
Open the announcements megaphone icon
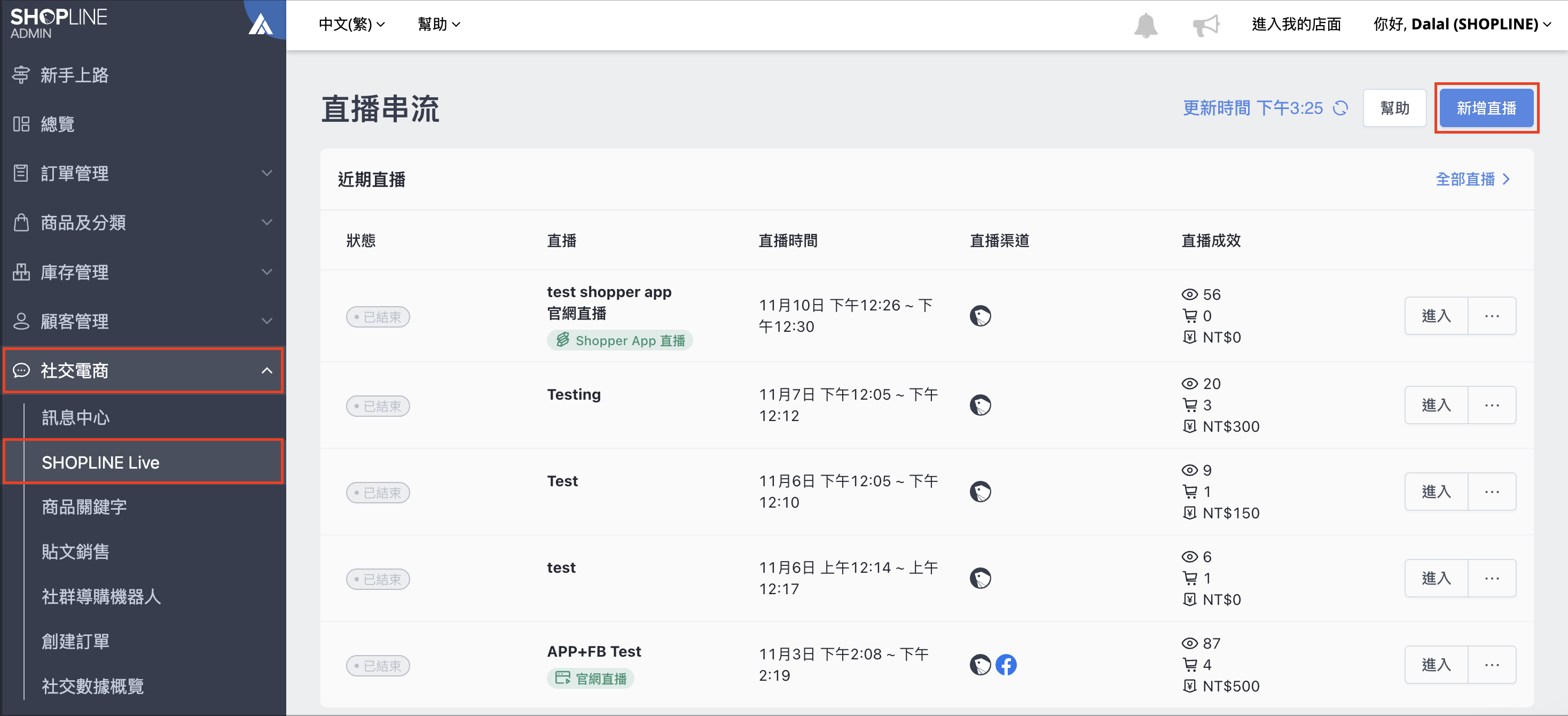pos(1206,25)
